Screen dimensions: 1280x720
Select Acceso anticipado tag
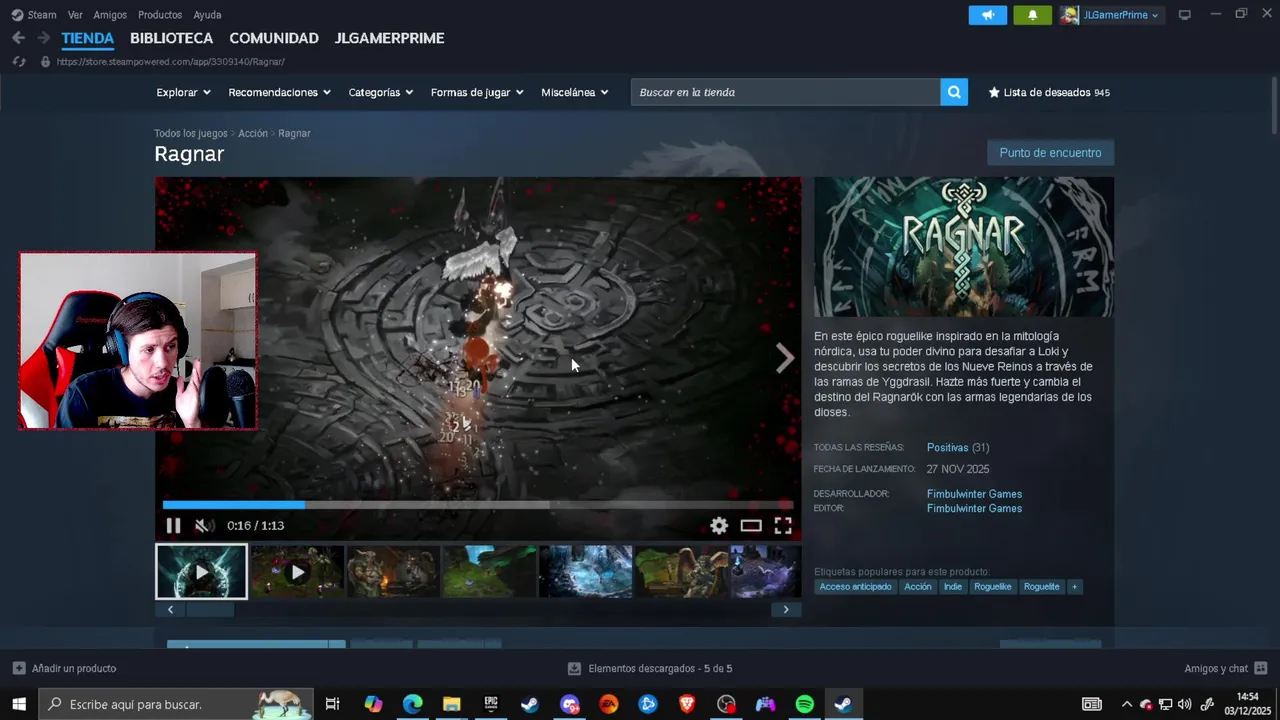click(855, 587)
